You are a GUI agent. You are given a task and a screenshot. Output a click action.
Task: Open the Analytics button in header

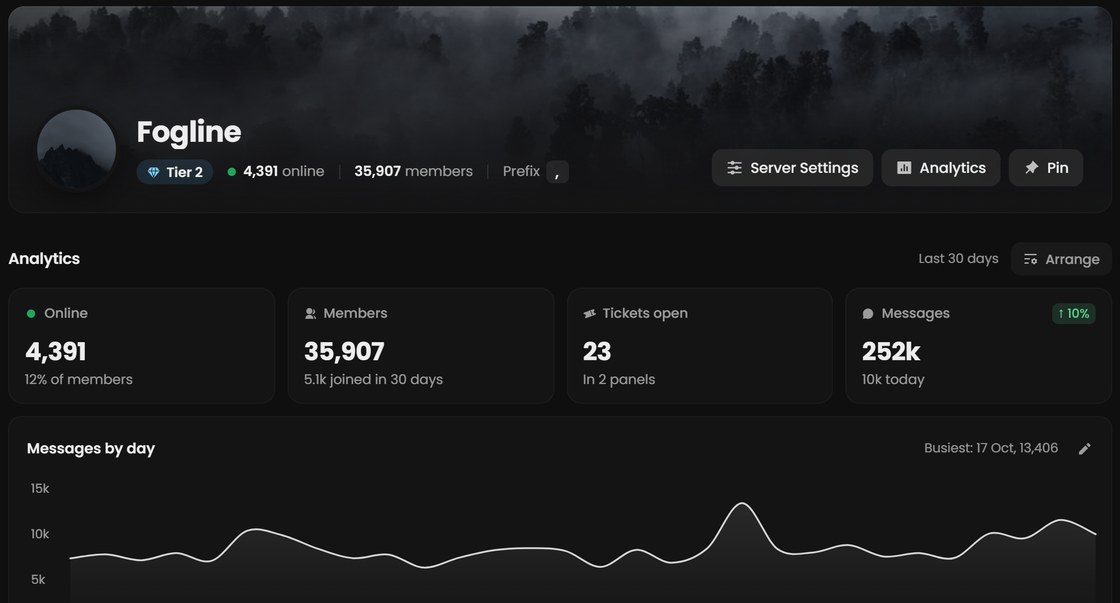click(x=941, y=168)
